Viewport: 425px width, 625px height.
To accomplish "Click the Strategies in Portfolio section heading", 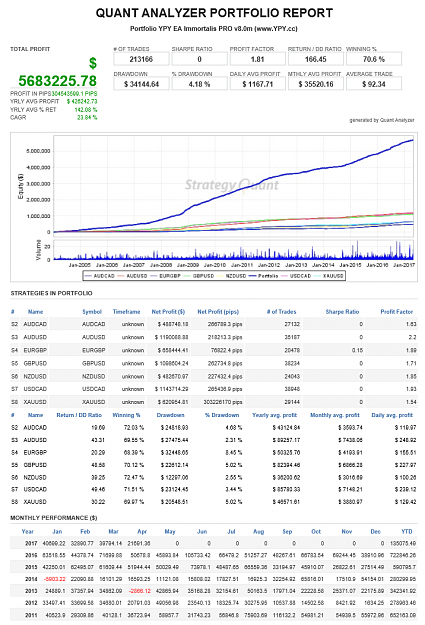I will (51, 293).
